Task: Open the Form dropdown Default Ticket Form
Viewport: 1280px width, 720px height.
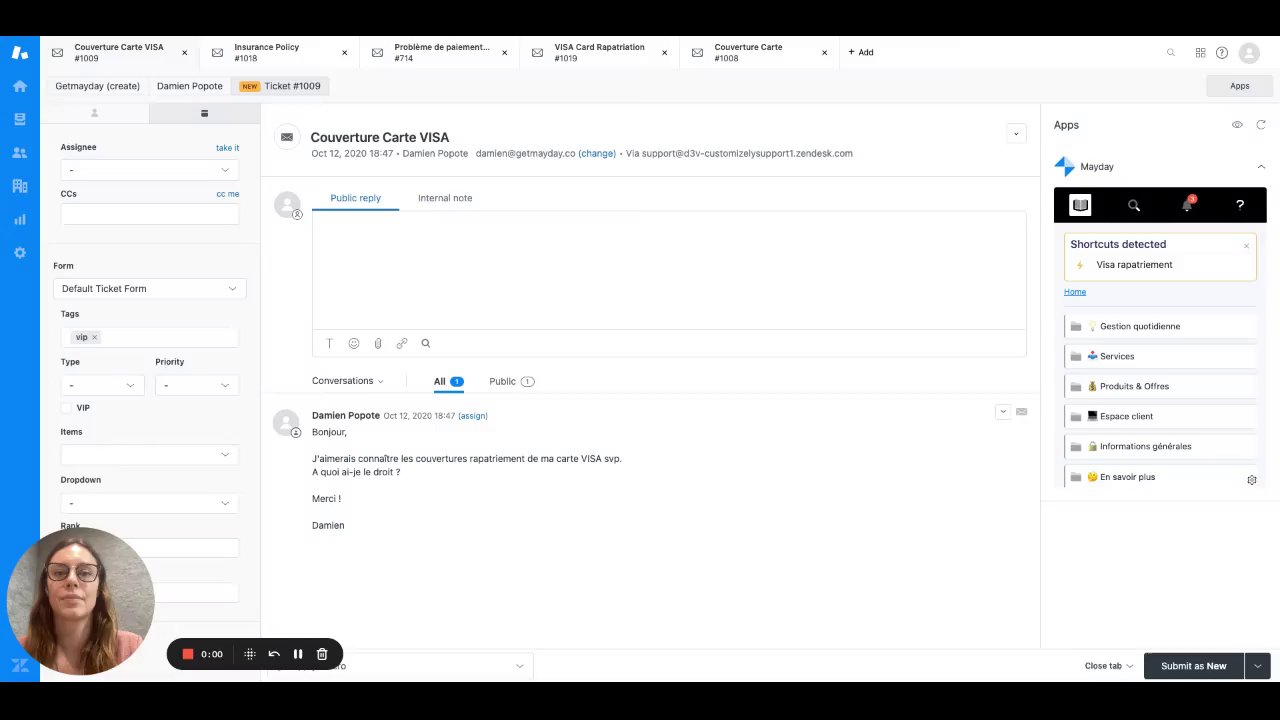Action: point(150,289)
